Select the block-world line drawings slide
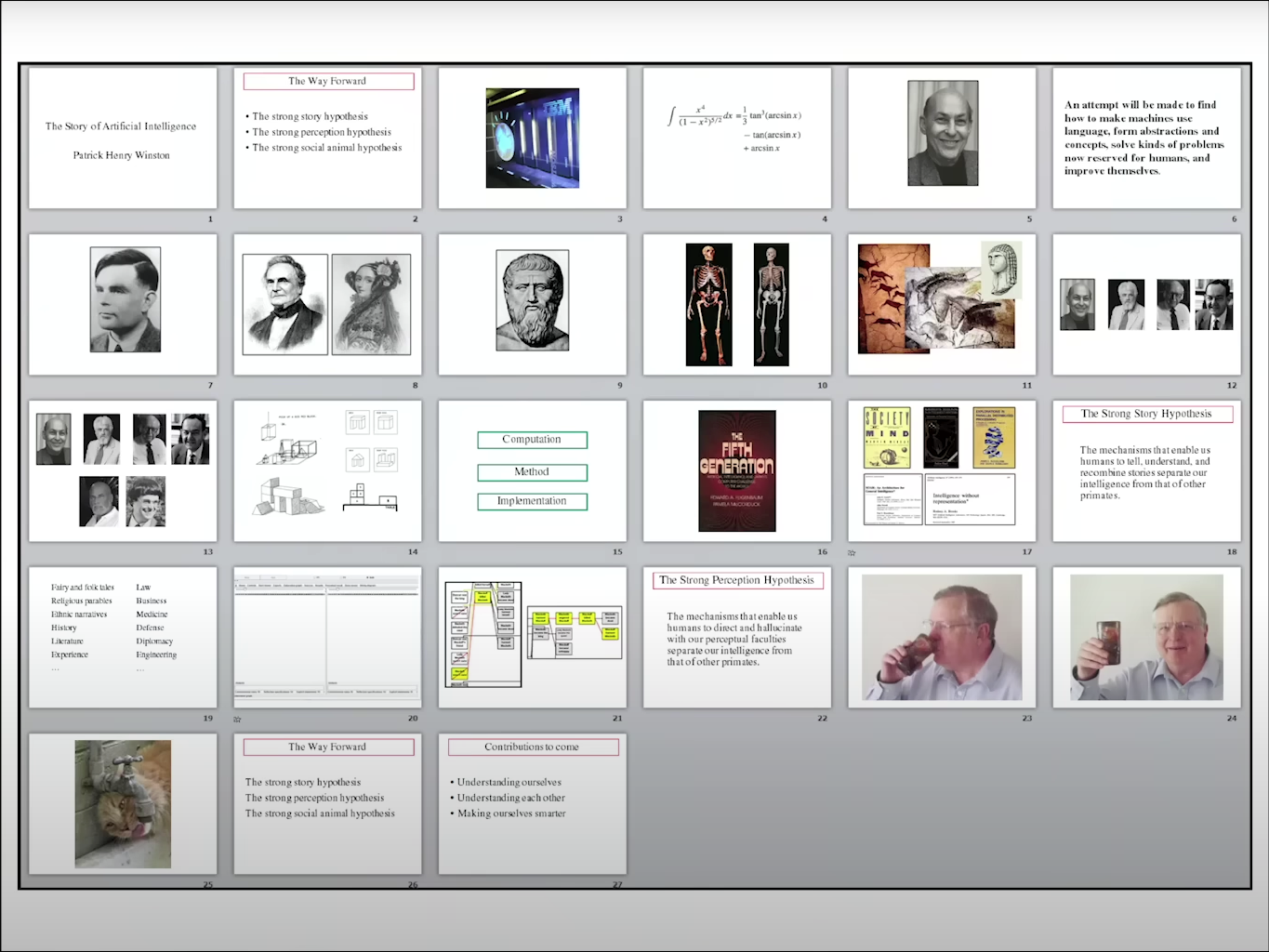Image resolution: width=1269 pixels, height=952 pixels. [327, 470]
